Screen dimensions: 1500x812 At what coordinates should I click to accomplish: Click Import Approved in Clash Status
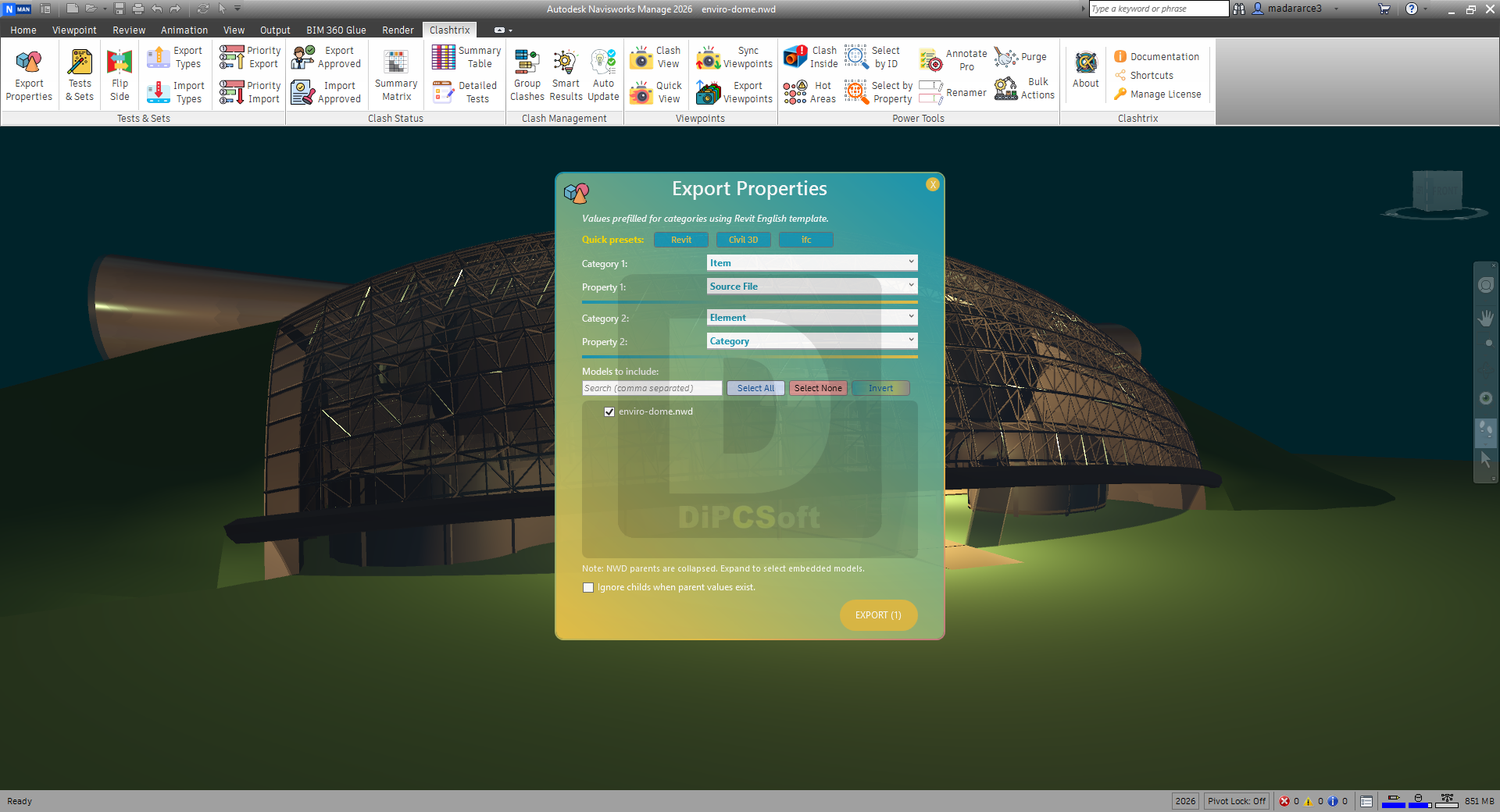click(326, 93)
